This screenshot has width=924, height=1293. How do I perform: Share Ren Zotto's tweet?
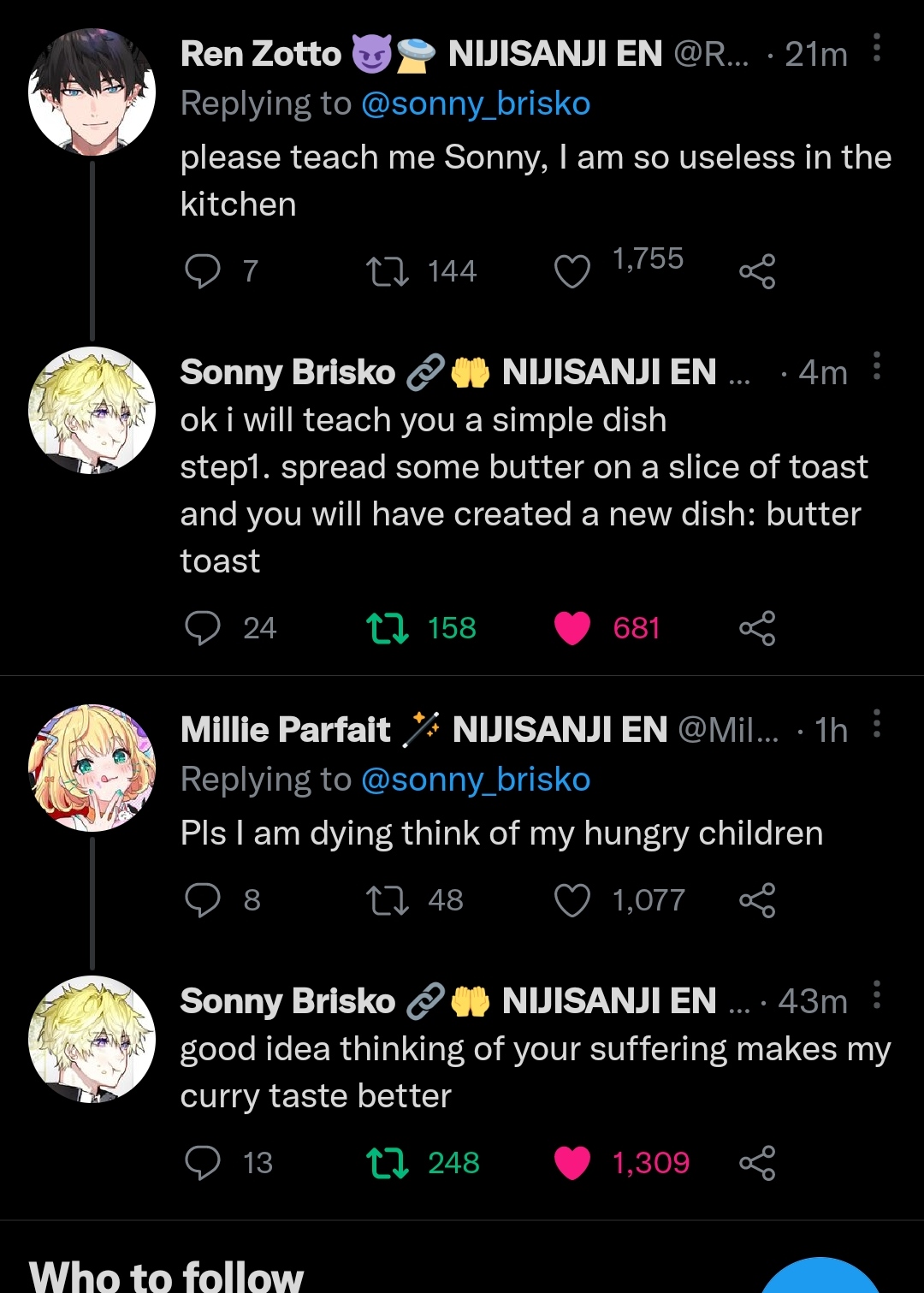click(x=757, y=271)
